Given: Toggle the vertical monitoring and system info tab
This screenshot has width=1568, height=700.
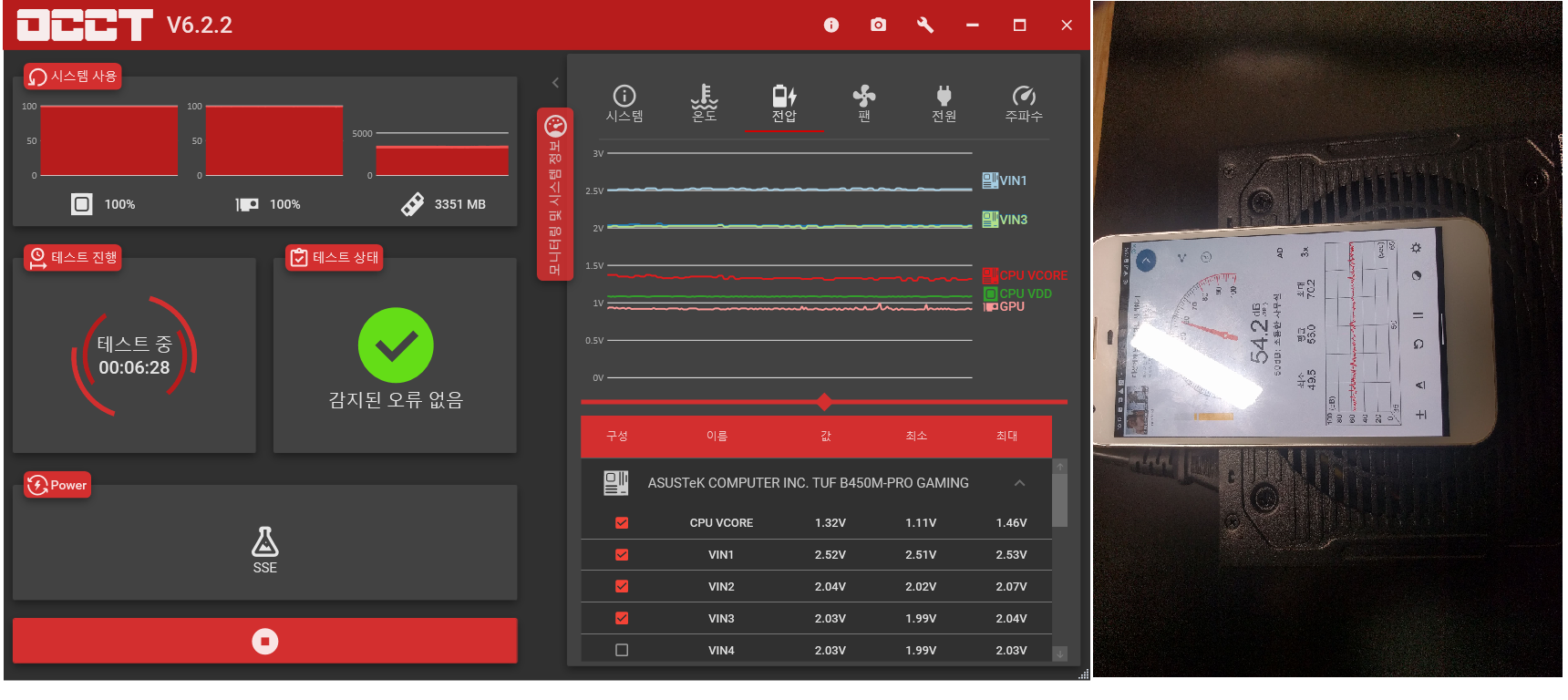Looking at the screenshot, I should pyautogui.click(x=555, y=194).
